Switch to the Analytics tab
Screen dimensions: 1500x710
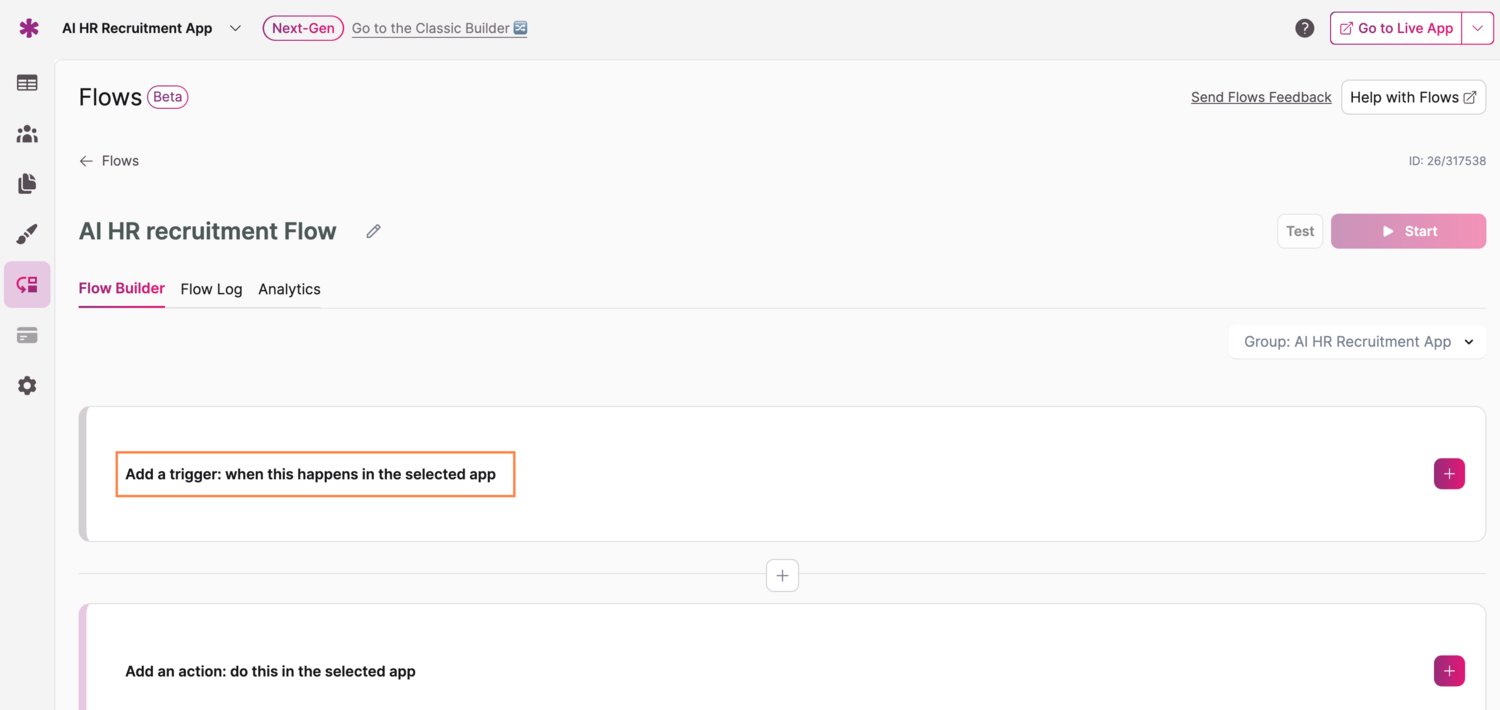click(289, 289)
